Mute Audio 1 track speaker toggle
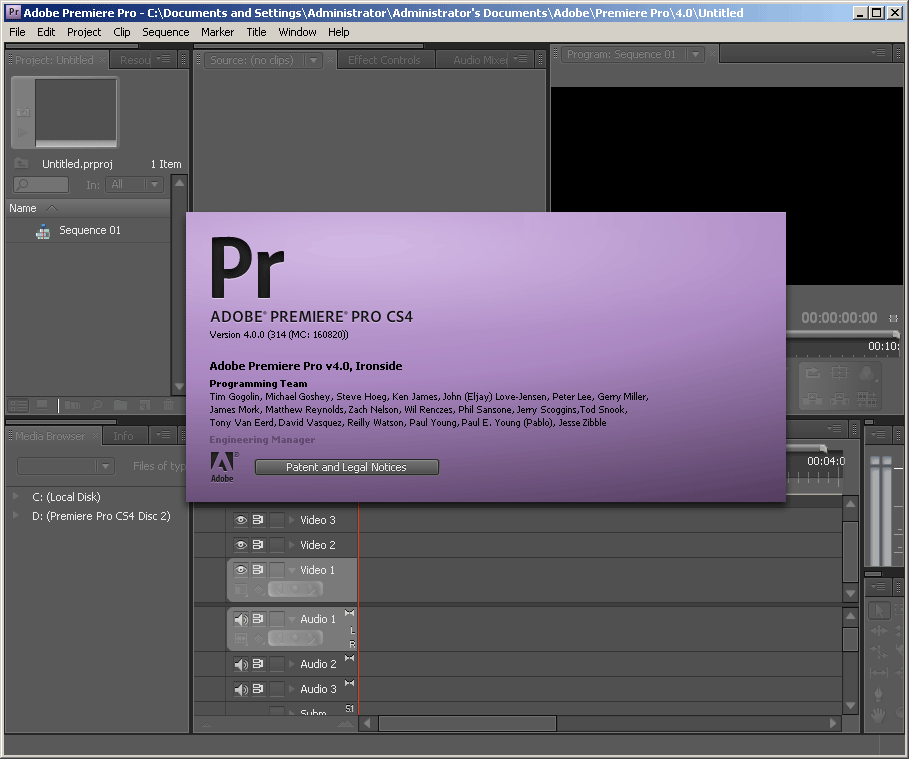Image resolution: width=909 pixels, height=759 pixels. tap(241, 619)
